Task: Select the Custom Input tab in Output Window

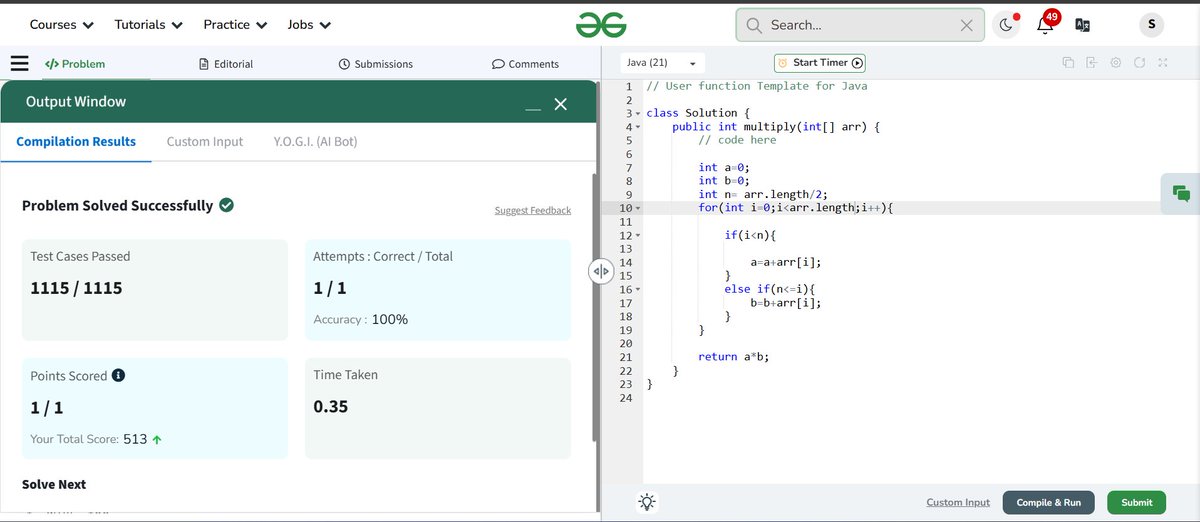Action: [x=205, y=142]
